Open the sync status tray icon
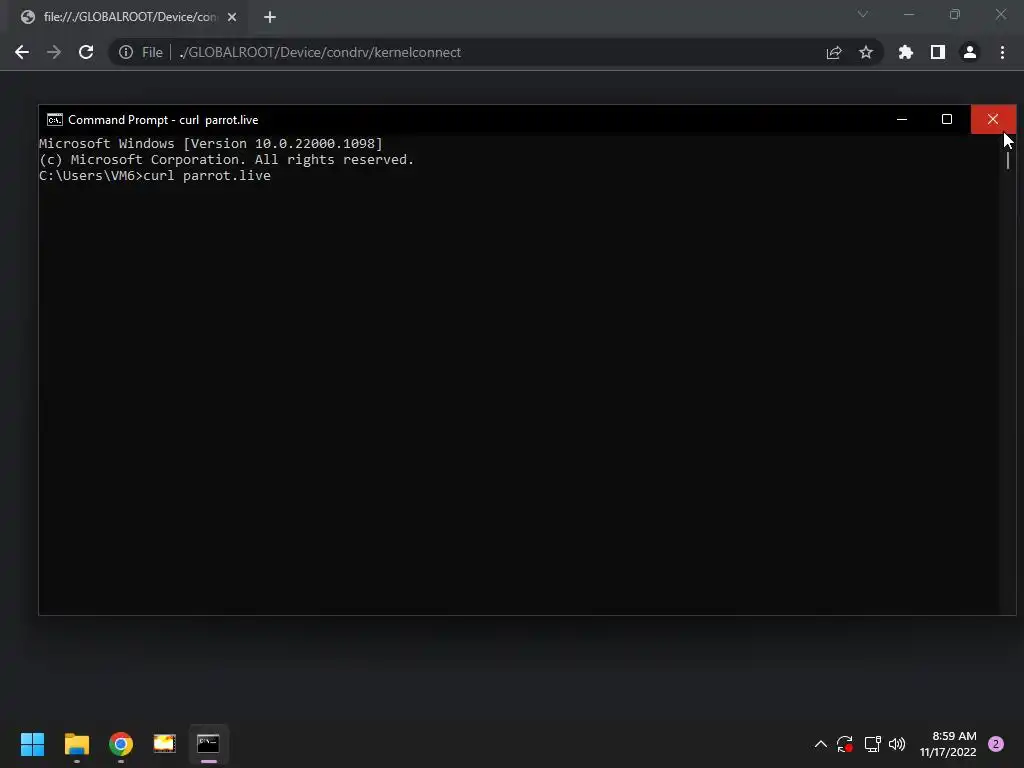 click(845, 744)
